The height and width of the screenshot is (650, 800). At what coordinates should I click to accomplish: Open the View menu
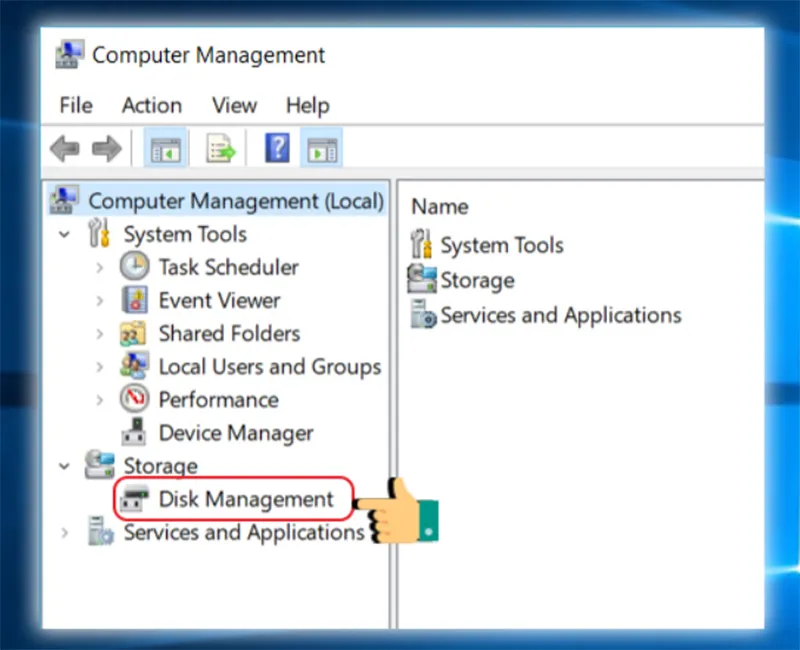click(234, 105)
